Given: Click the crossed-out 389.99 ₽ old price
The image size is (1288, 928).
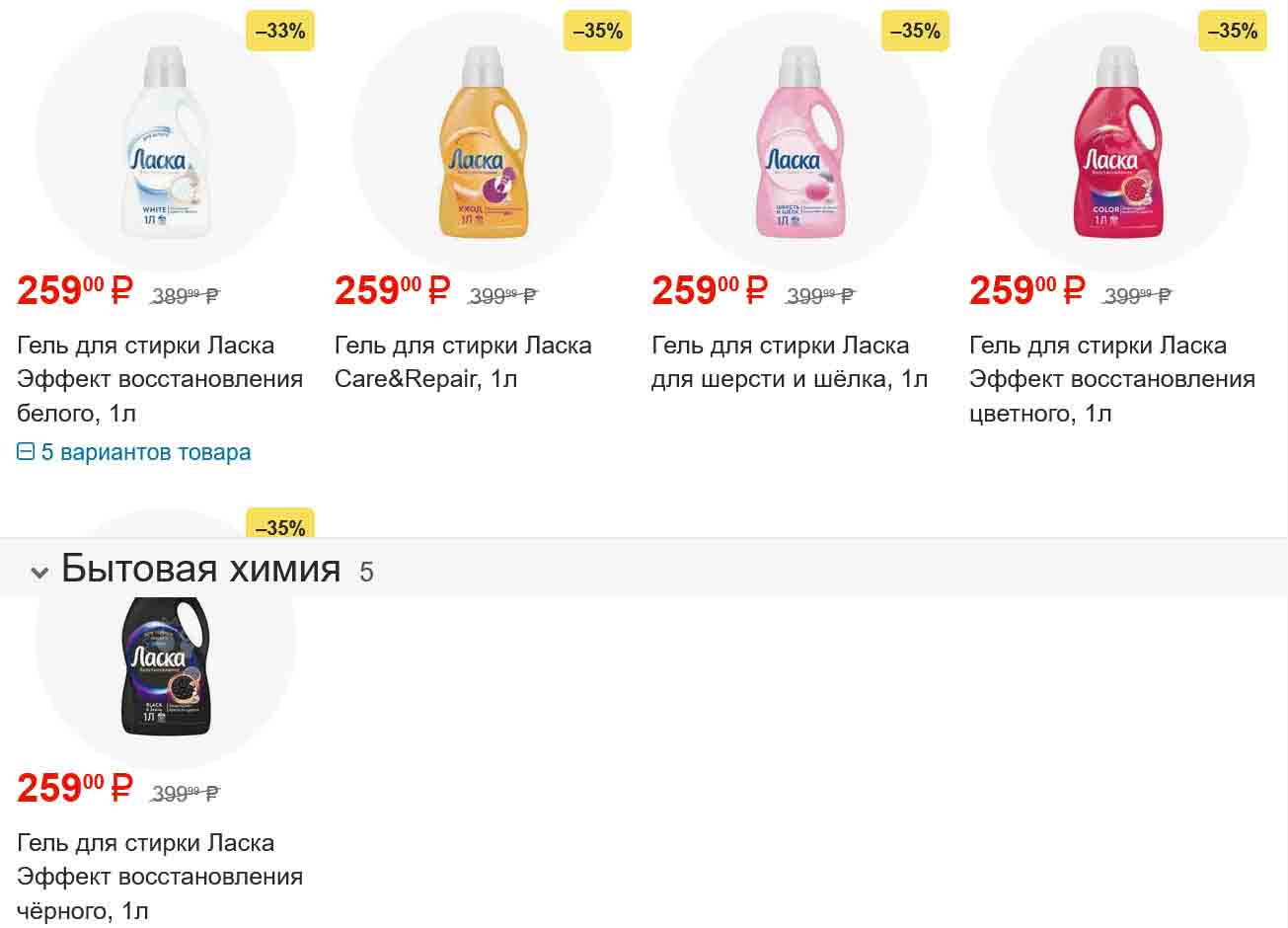Looking at the screenshot, I should pyautogui.click(x=185, y=295).
